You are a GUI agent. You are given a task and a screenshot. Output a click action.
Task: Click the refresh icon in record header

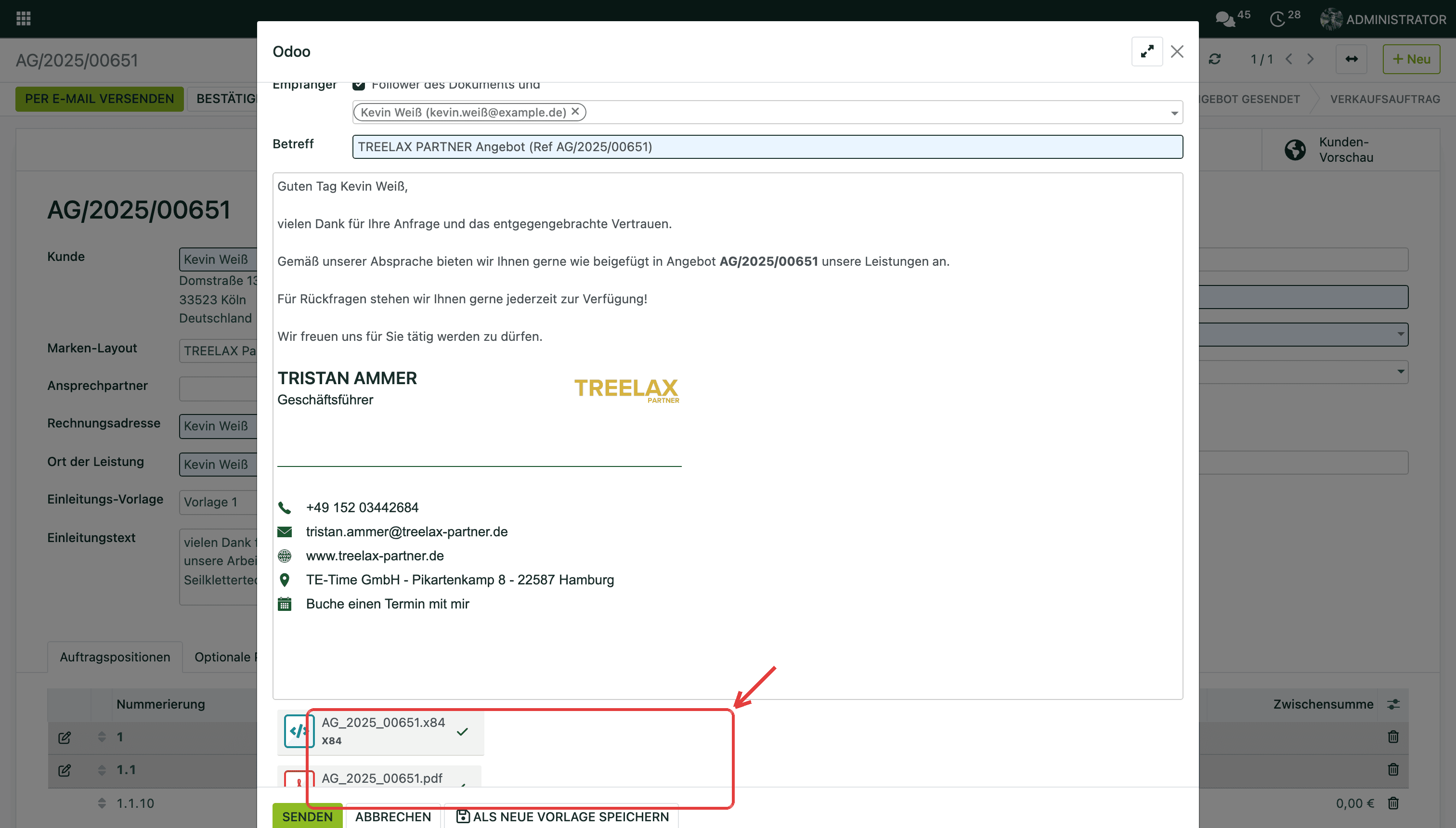(1214, 59)
